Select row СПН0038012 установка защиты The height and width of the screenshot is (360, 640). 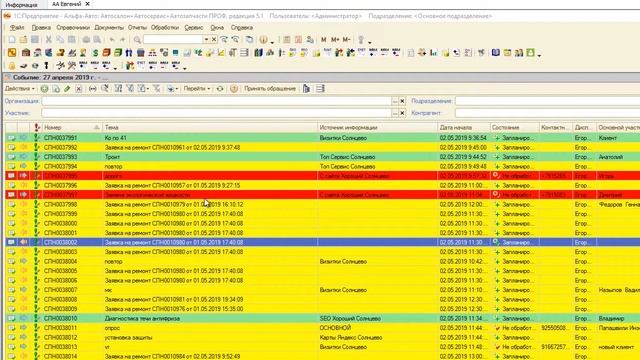coord(322,338)
